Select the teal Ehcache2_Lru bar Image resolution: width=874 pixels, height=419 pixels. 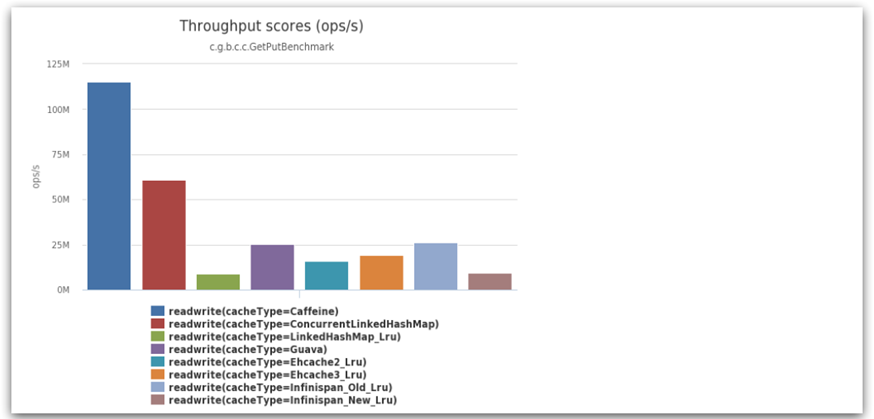327,276
